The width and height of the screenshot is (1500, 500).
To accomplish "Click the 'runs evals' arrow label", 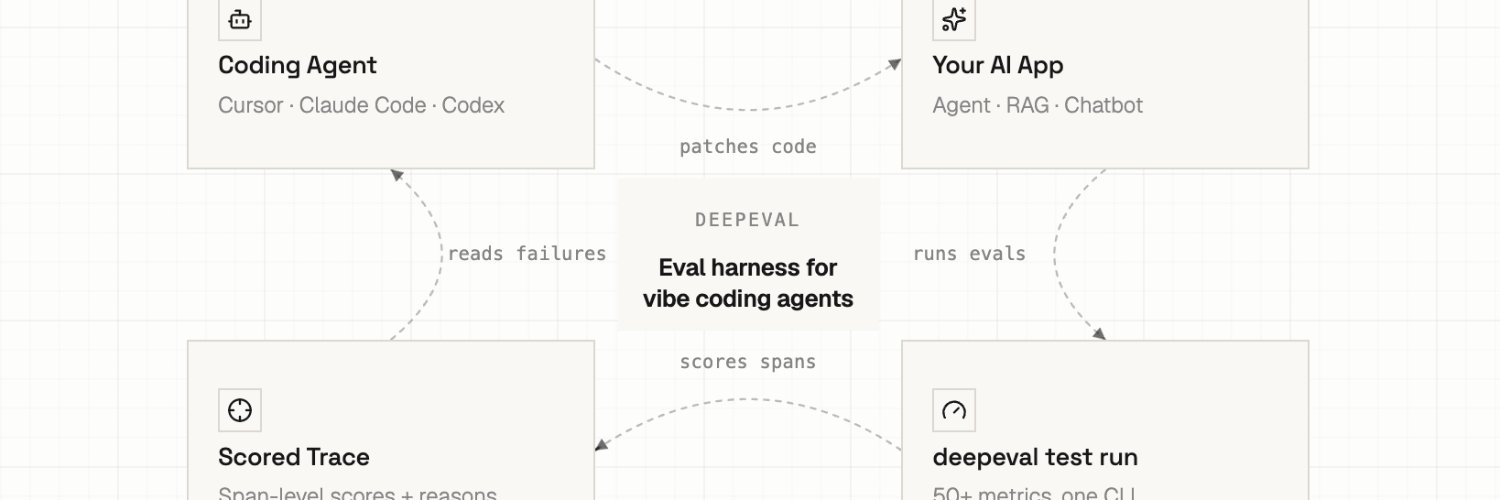I will (x=969, y=254).
